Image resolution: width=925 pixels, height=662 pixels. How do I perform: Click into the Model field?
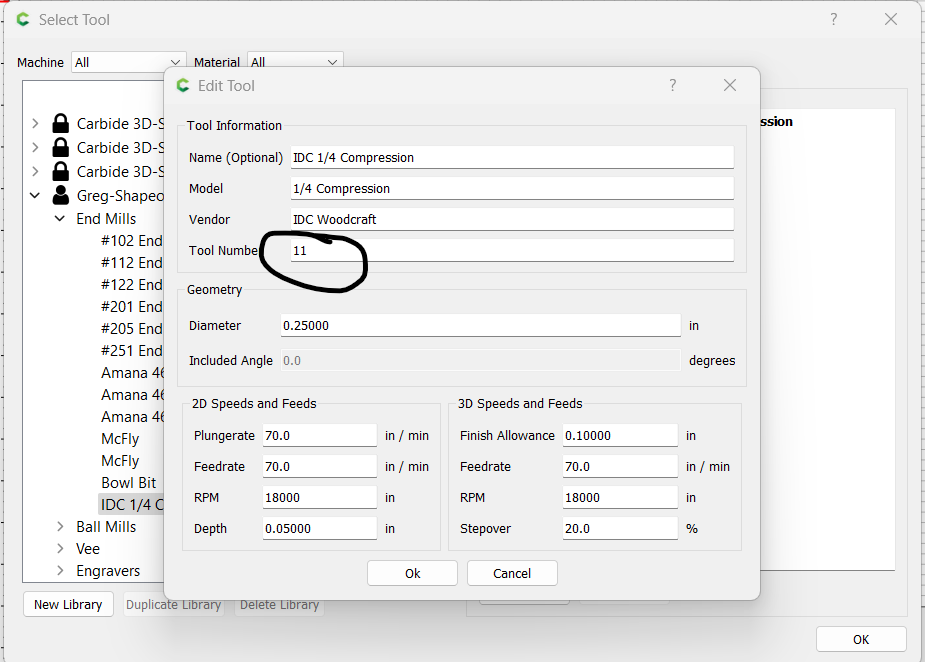point(512,189)
